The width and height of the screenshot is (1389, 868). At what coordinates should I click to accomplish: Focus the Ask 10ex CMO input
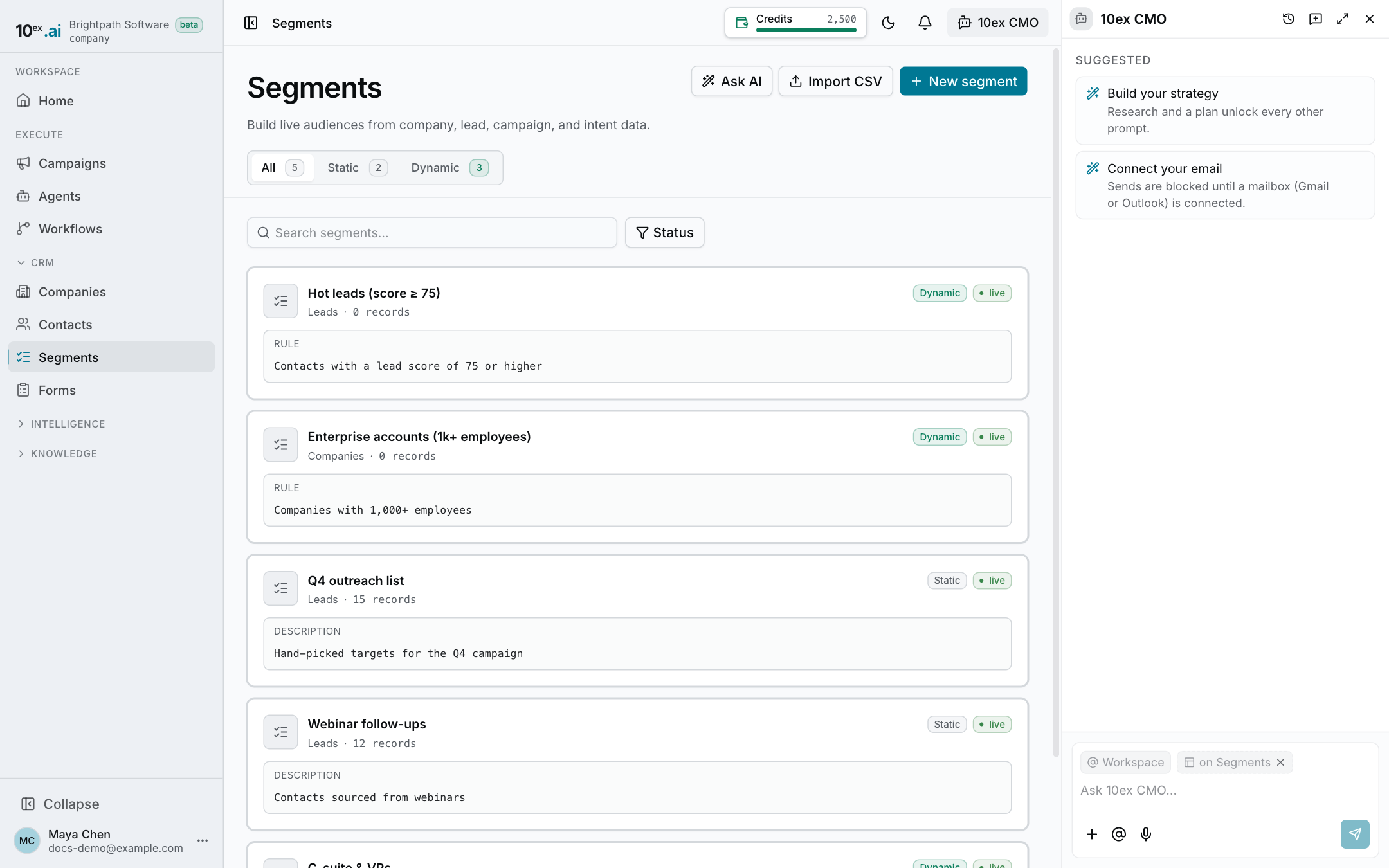click(x=1225, y=790)
